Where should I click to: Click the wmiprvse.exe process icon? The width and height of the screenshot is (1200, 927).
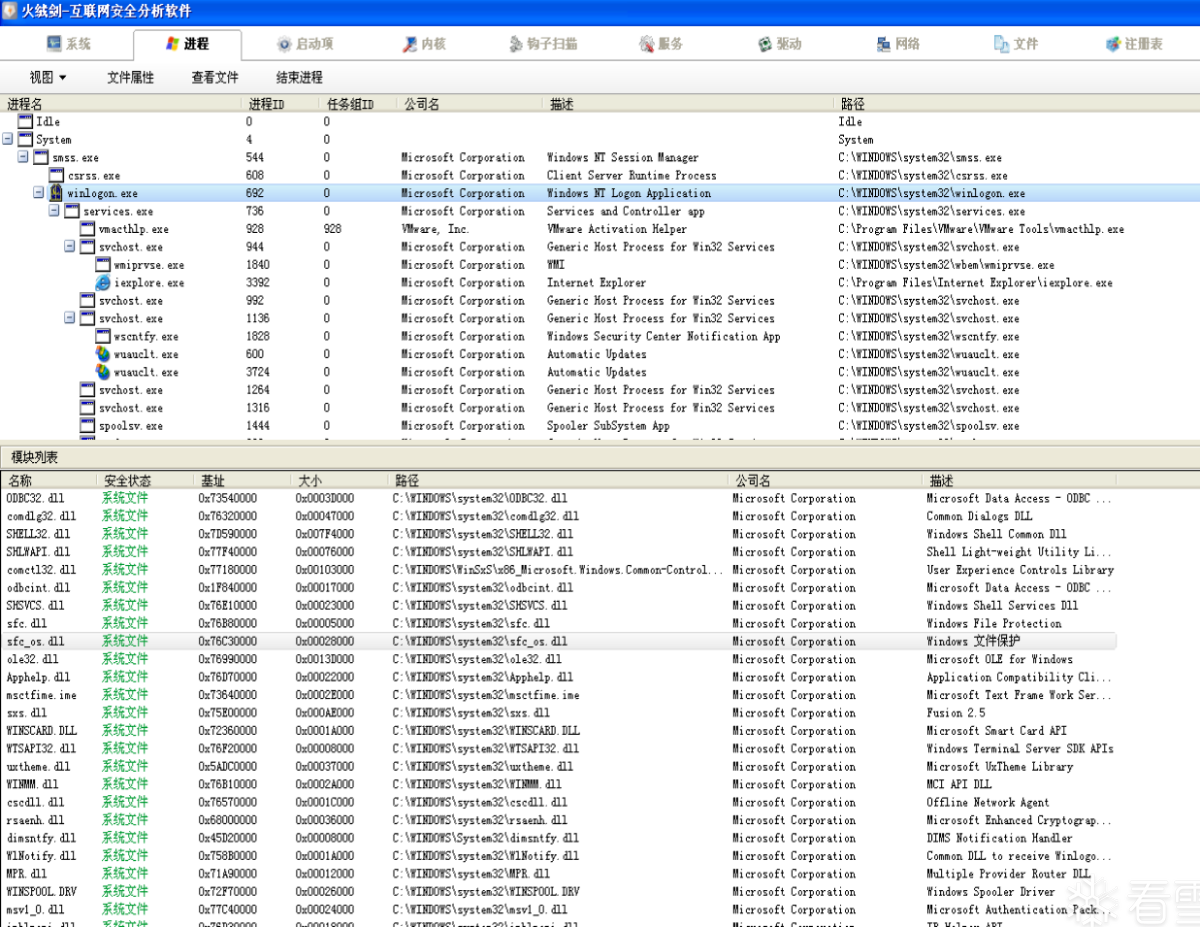(104, 265)
